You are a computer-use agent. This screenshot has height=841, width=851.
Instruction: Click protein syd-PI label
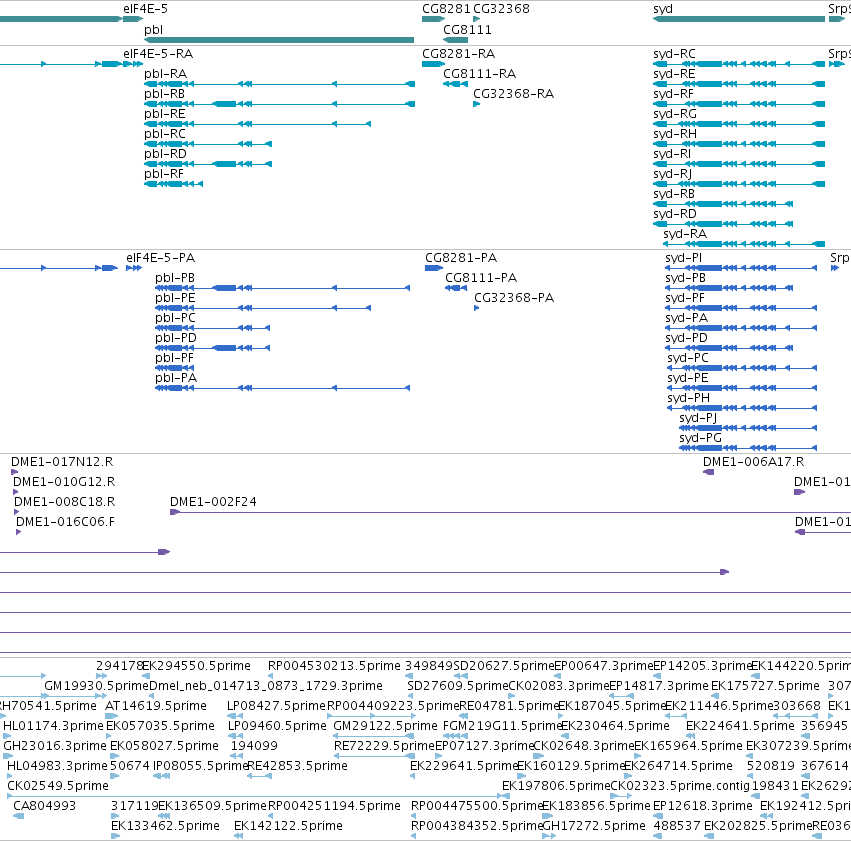pos(683,258)
